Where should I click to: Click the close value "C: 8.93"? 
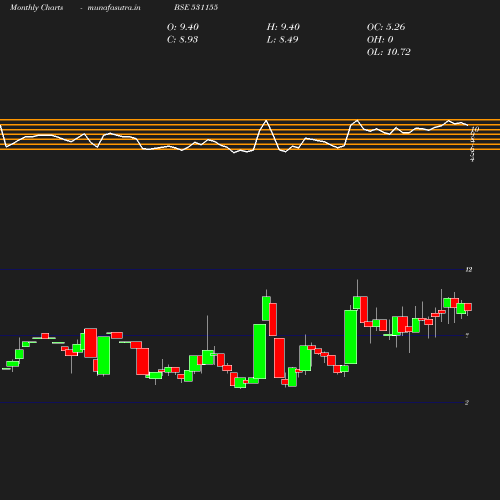click(182, 40)
